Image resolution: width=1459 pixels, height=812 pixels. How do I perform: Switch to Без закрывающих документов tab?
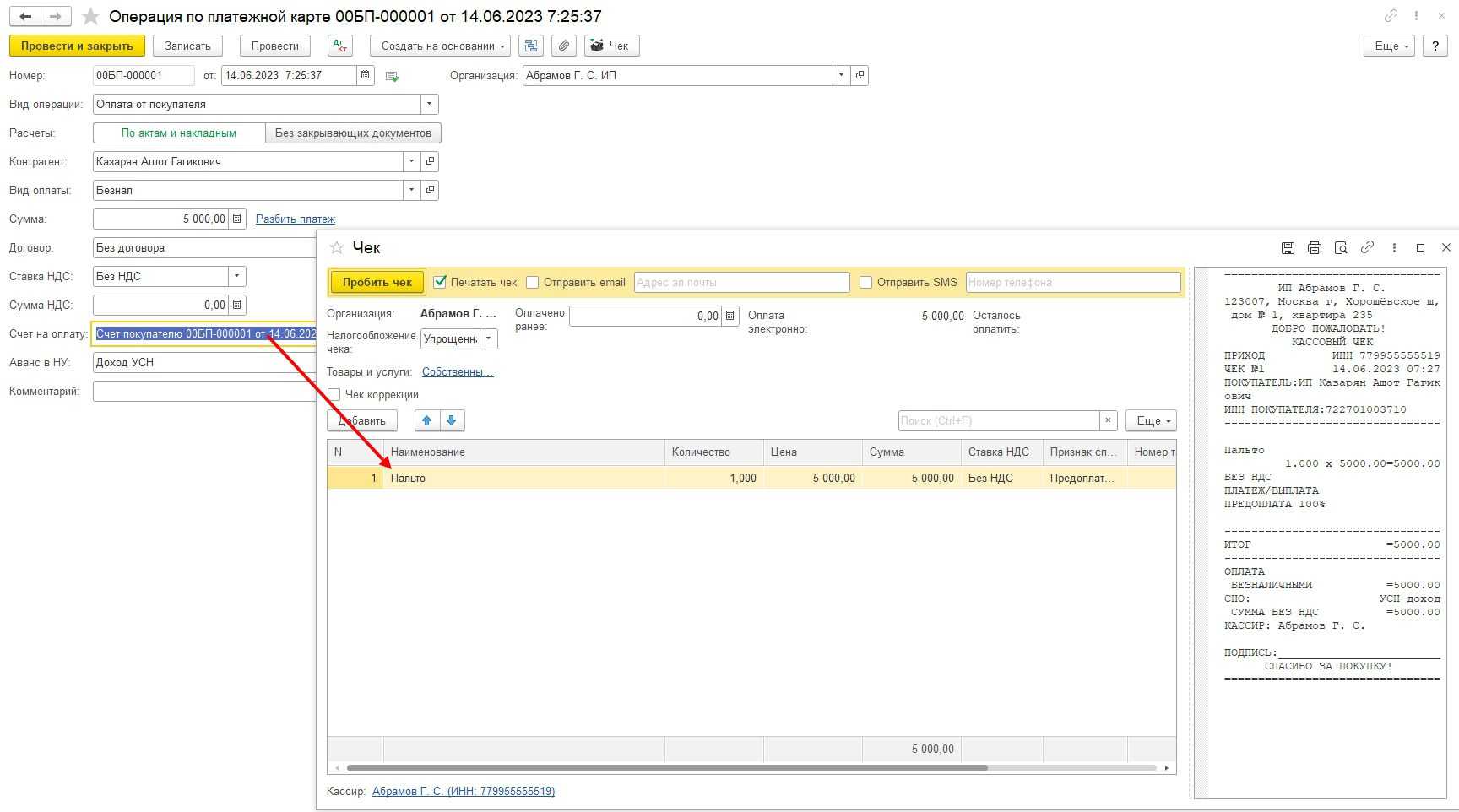[x=353, y=133]
